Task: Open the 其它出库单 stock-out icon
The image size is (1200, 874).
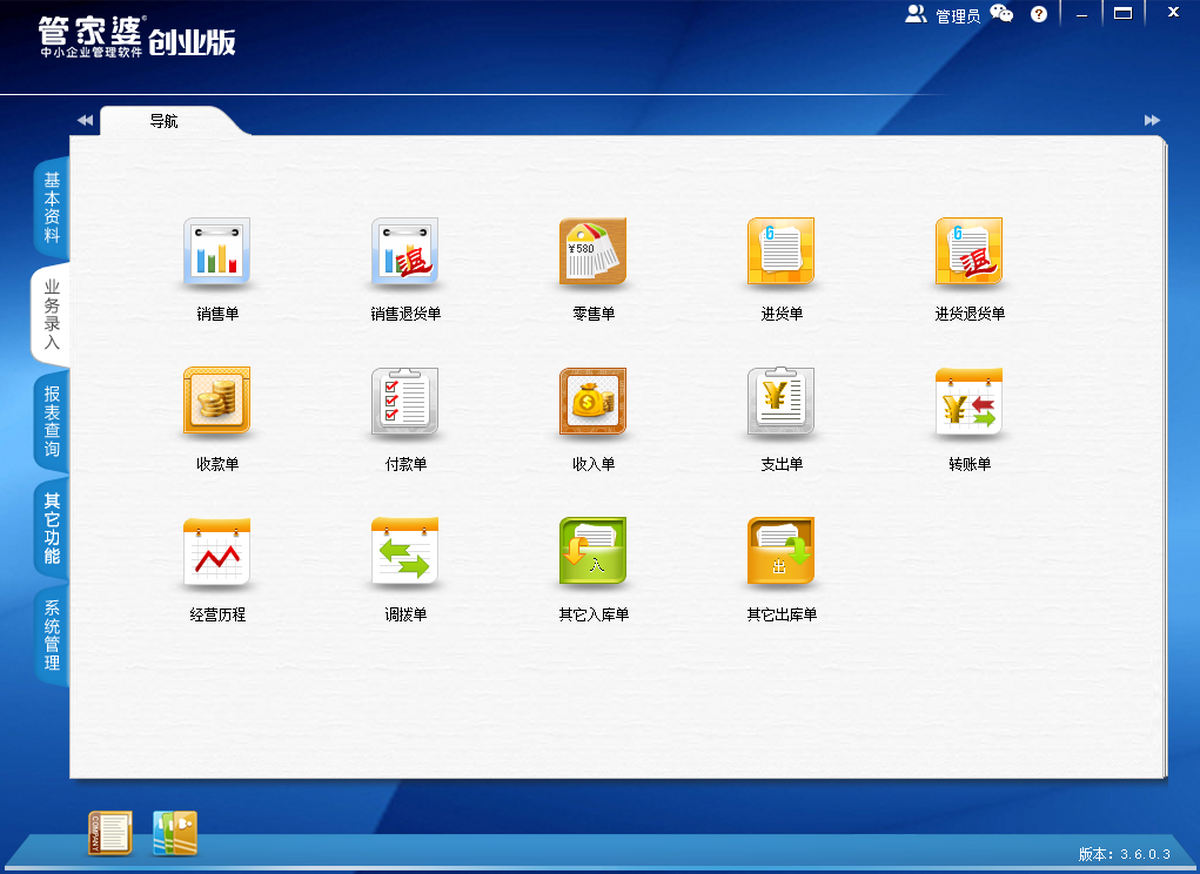Action: [x=781, y=552]
